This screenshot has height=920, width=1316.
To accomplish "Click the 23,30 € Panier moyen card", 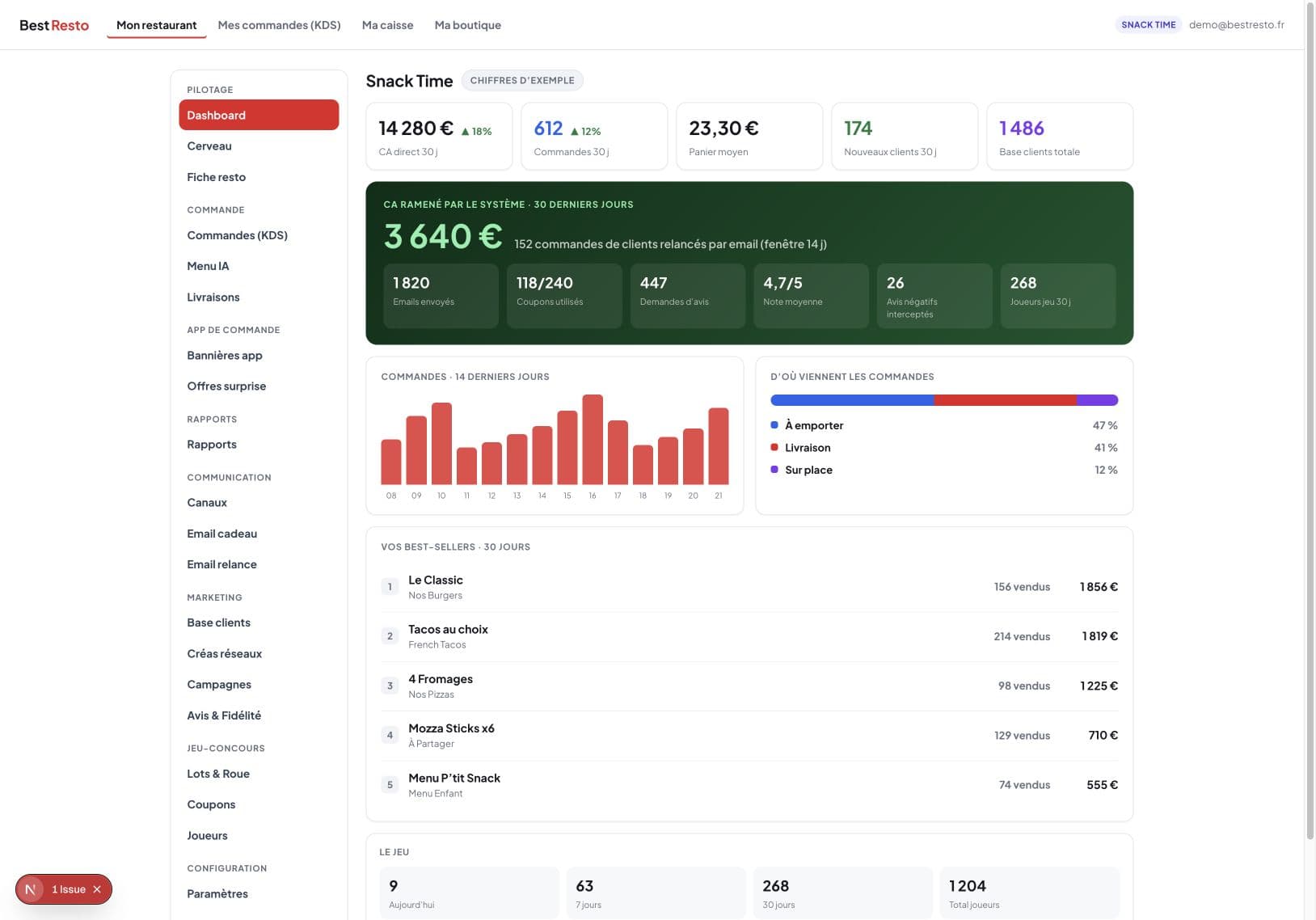I will pos(749,137).
